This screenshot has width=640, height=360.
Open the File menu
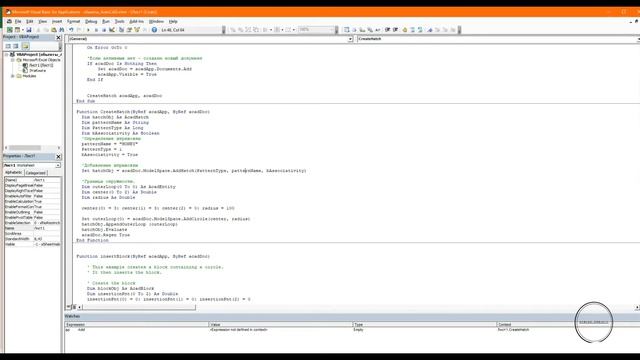point(18,21)
